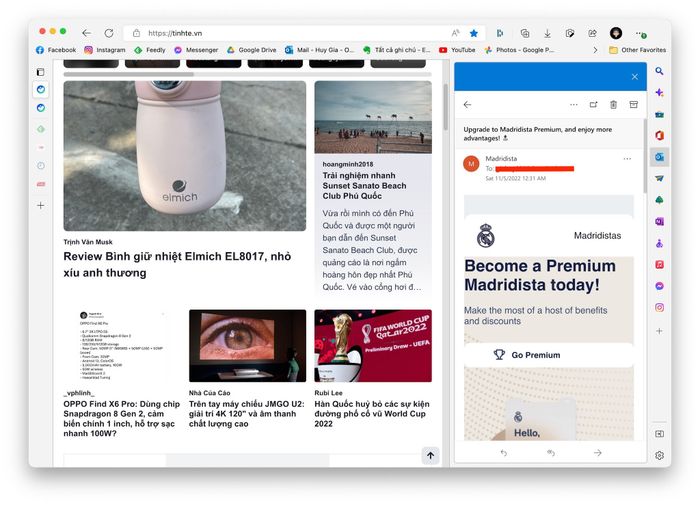Reload the page with the refresh icon
The image size is (700, 505).
[x=109, y=33]
